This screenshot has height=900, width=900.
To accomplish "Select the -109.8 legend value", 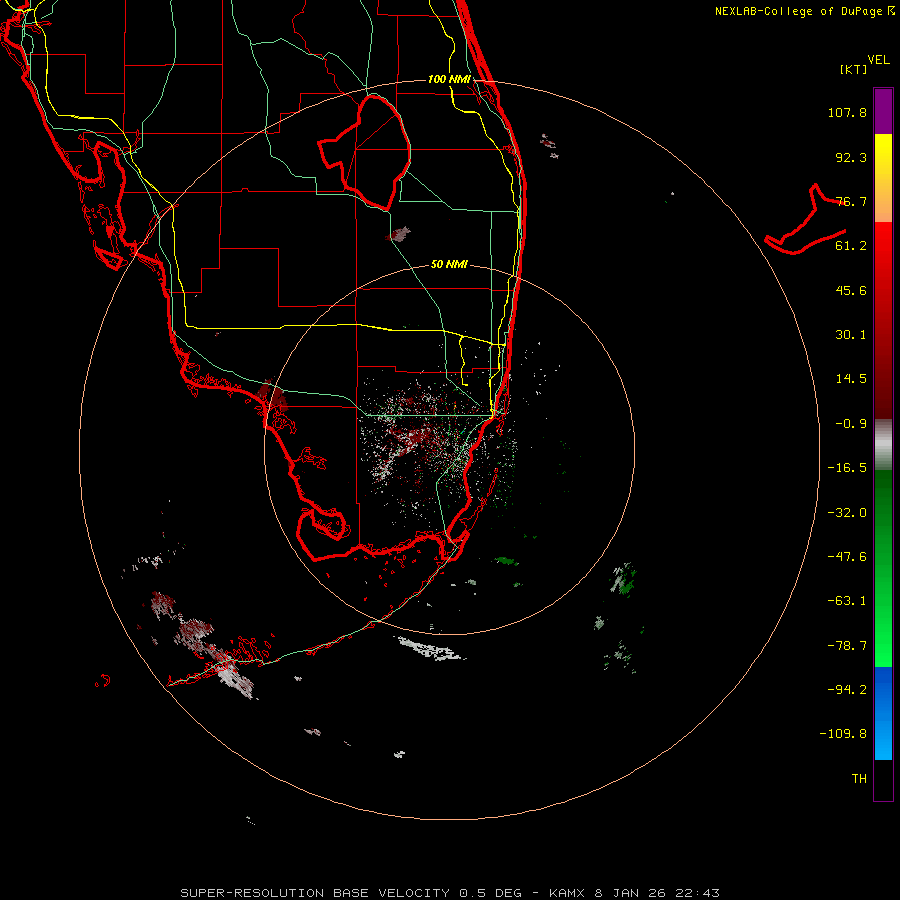I will click(843, 734).
